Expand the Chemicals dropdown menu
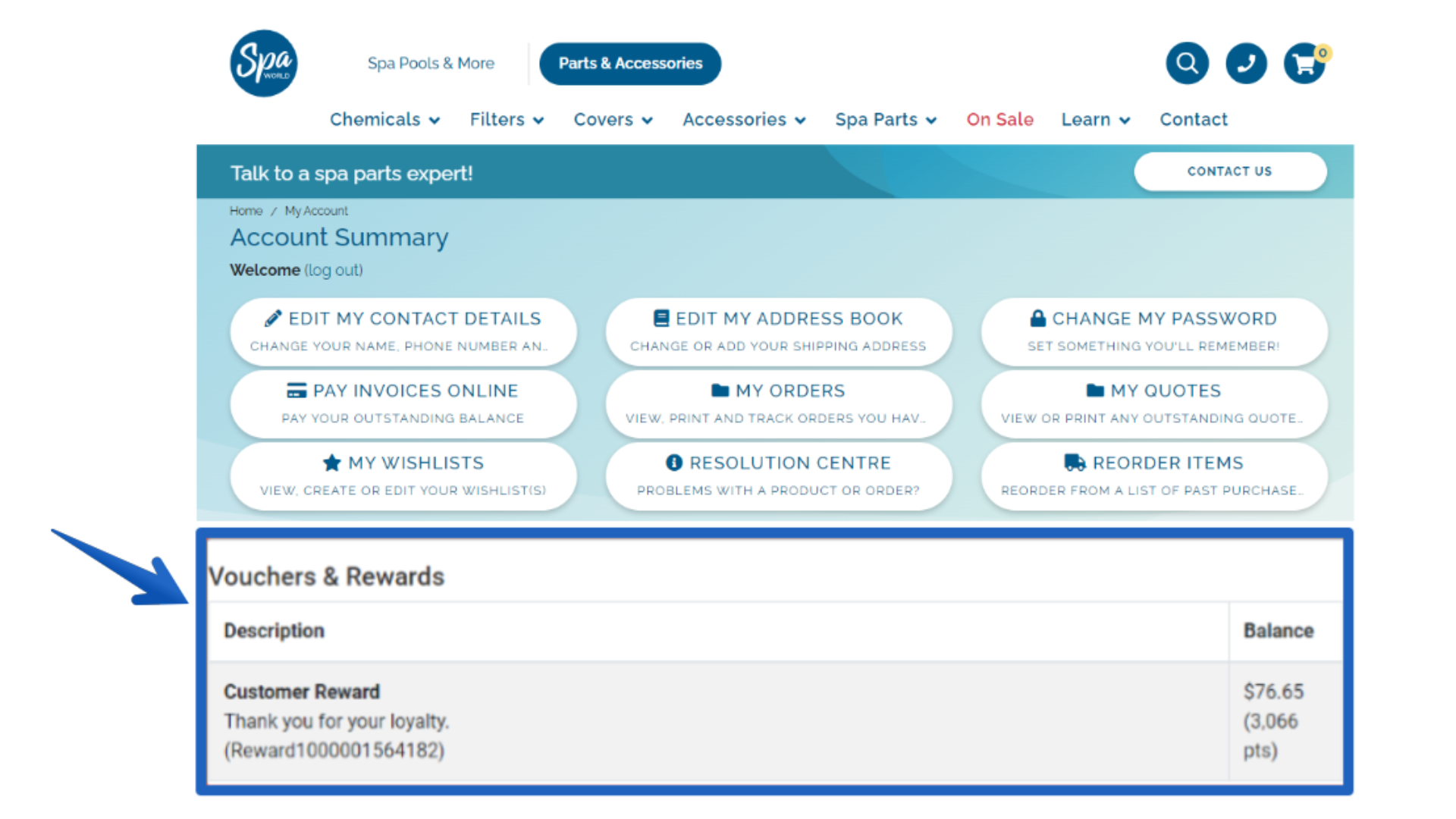The width and height of the screenshot is (1456, 819). click(384, 120)
